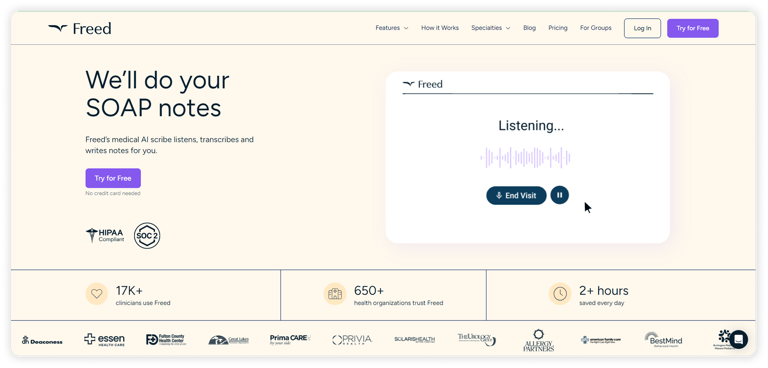This screenshot has width=768, height=368.
Task: Click We'll do your SOAP notes heading
Action: (x=158, y=94)
